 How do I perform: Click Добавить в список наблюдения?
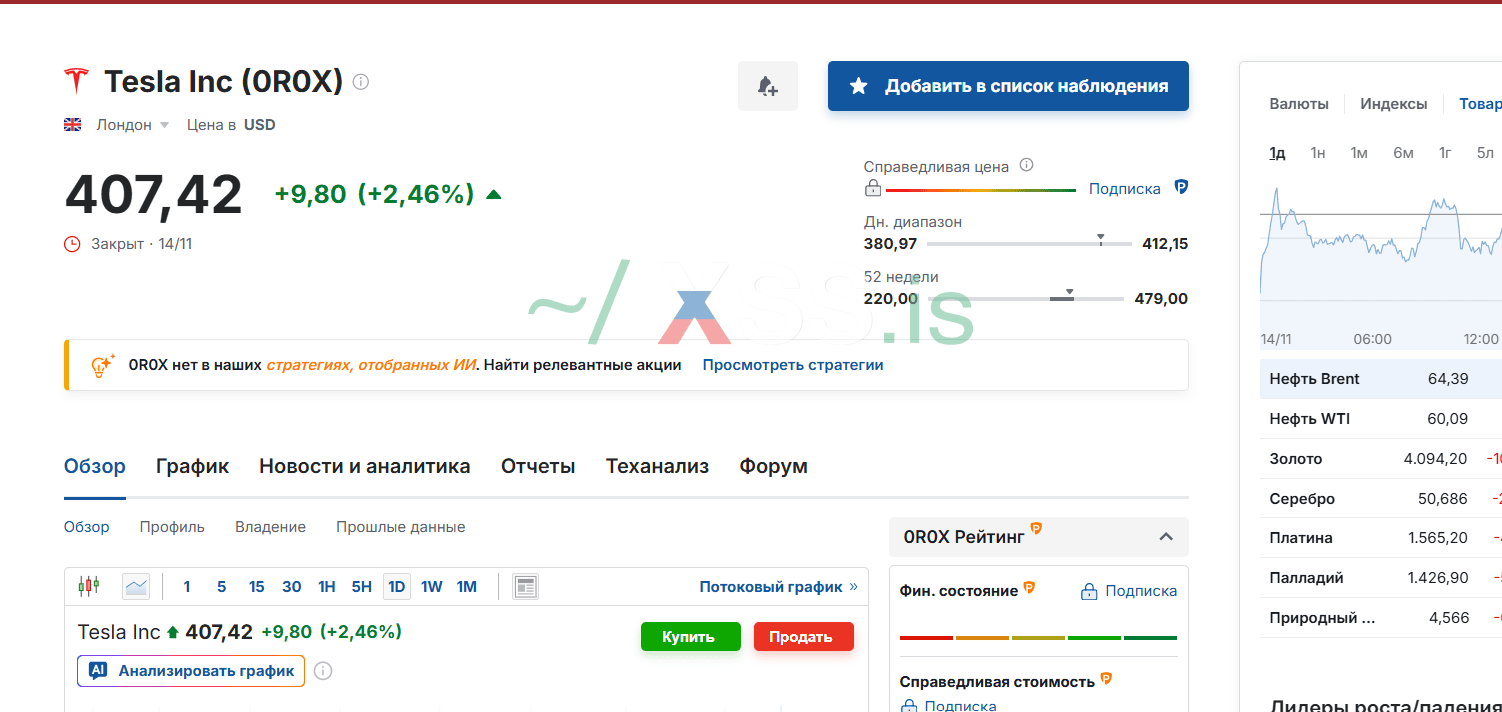pos(1007,86)
